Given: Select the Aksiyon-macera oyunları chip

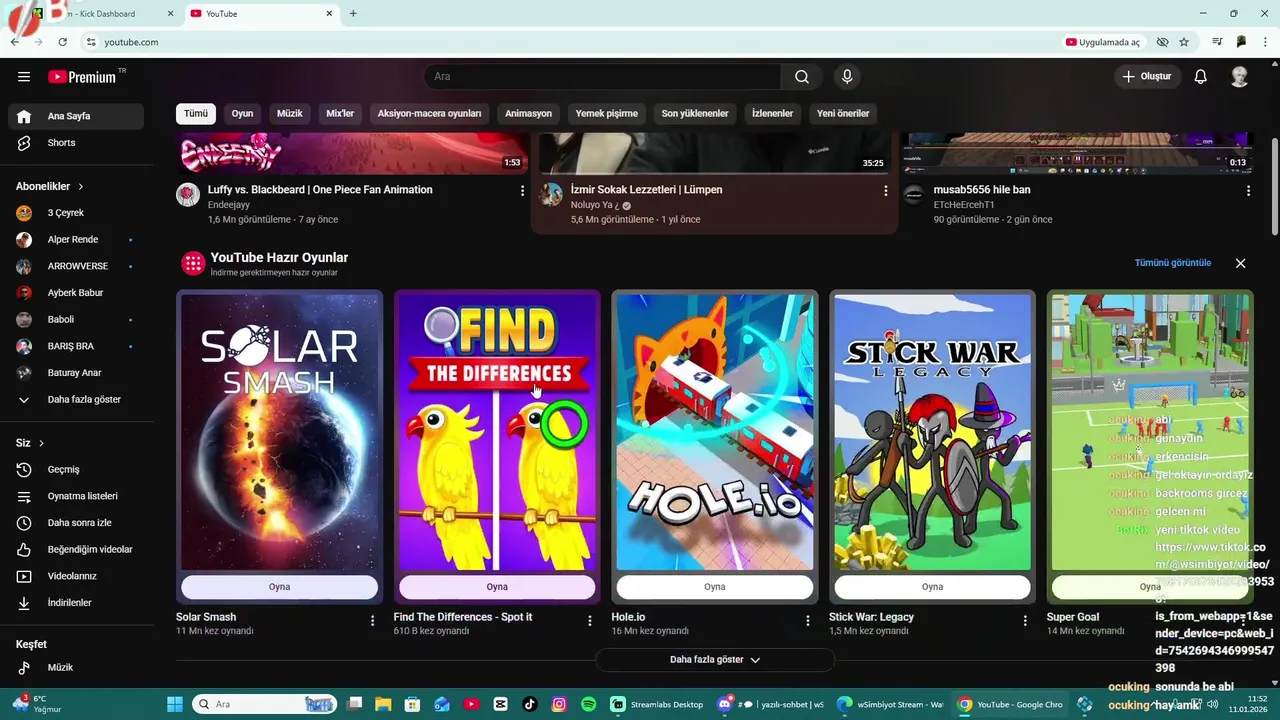Looking at the screenshot, I should click(x=430, y=113).
